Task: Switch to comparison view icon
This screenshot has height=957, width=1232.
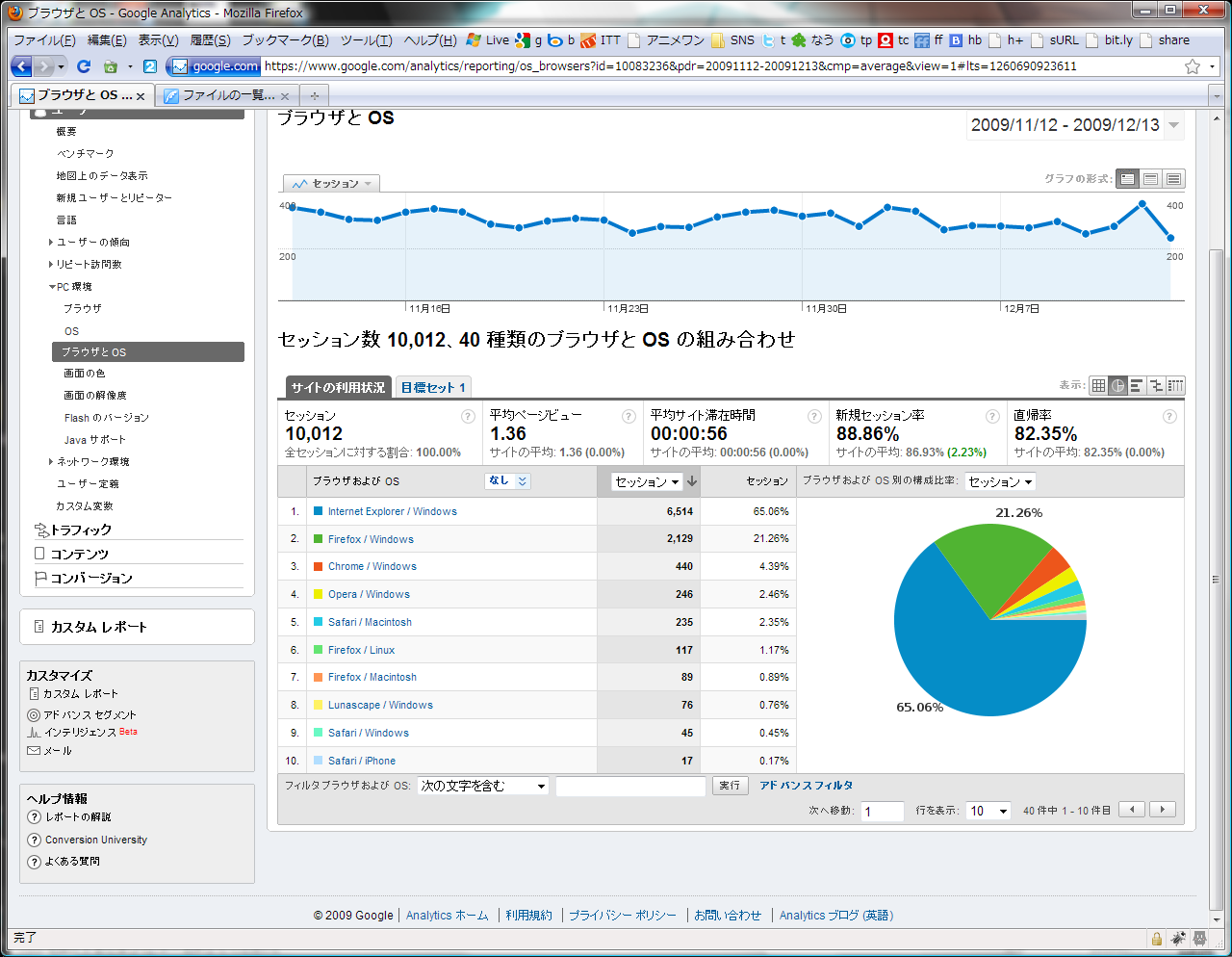Action: coord(1156,386)
